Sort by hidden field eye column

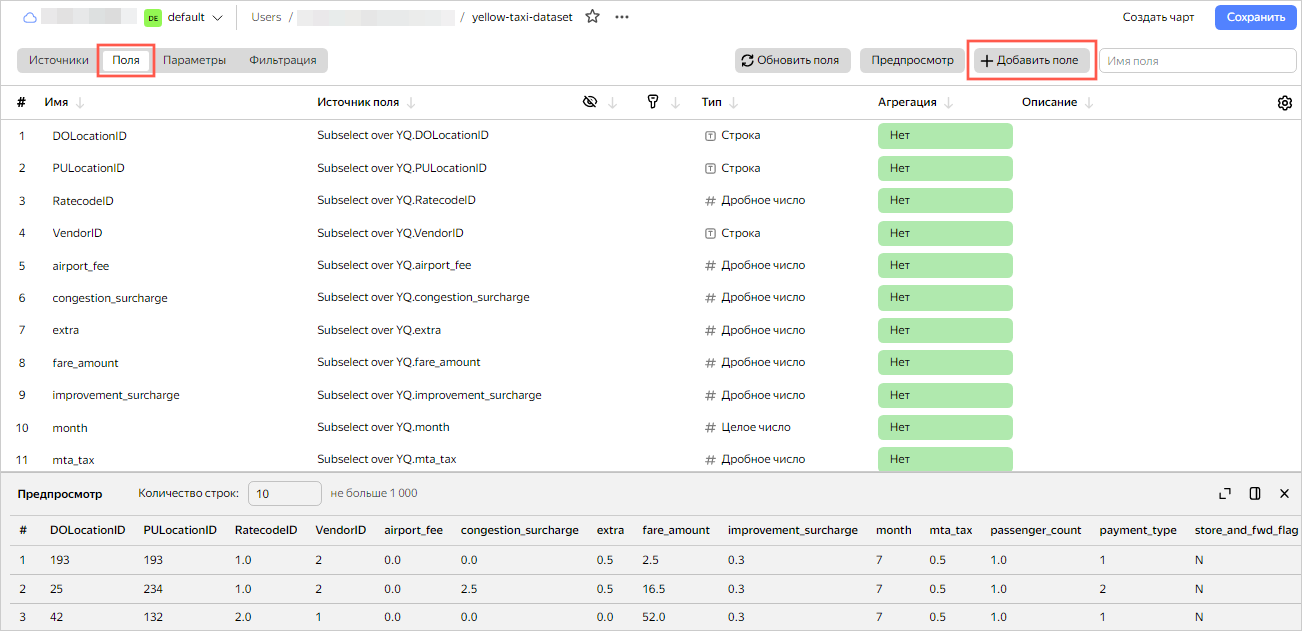590,102
